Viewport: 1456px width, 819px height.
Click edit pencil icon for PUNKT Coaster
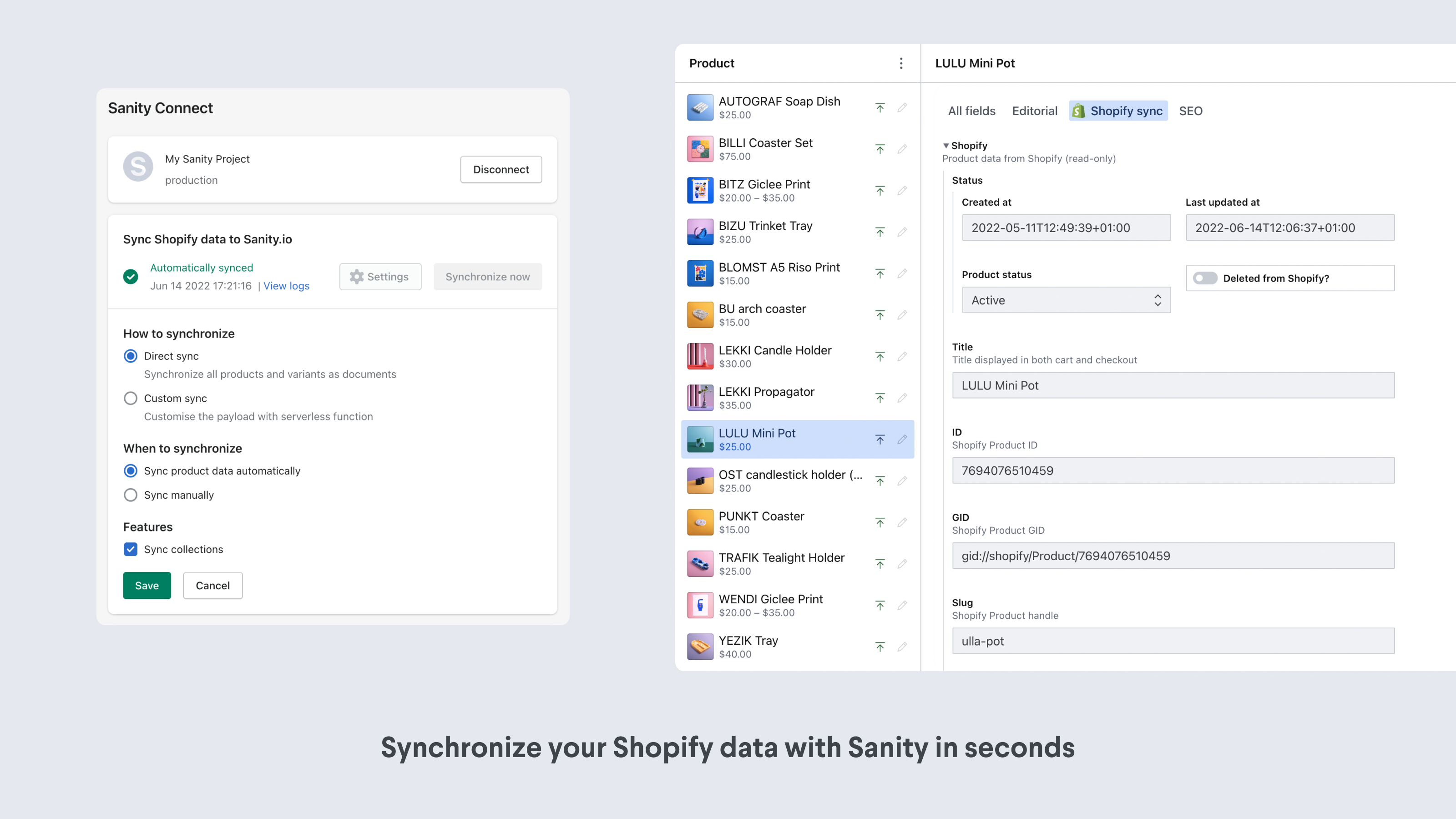pyautogui.click(x=902, y=522)
